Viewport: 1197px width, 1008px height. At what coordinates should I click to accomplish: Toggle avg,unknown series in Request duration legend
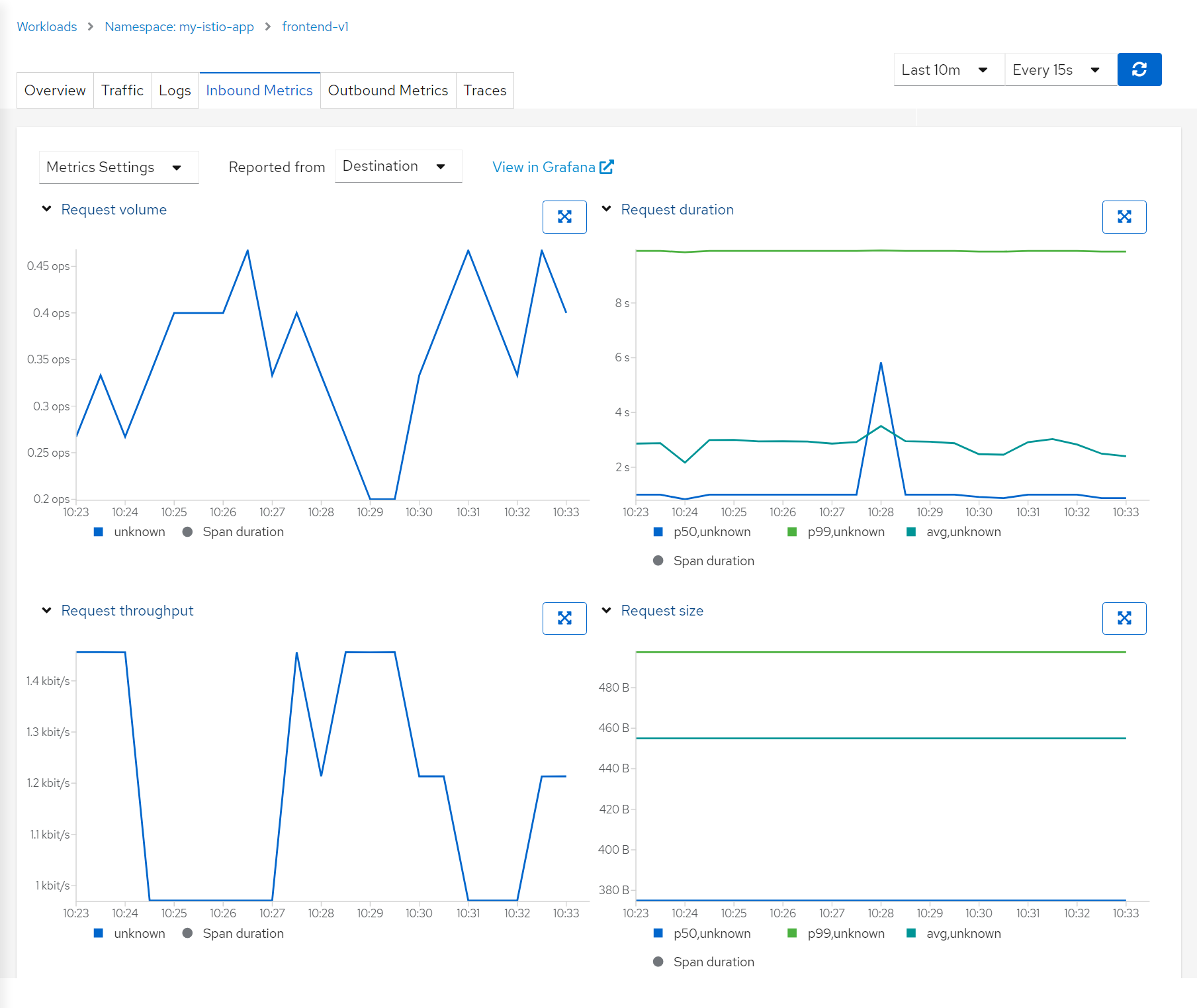tap(953, 531)
